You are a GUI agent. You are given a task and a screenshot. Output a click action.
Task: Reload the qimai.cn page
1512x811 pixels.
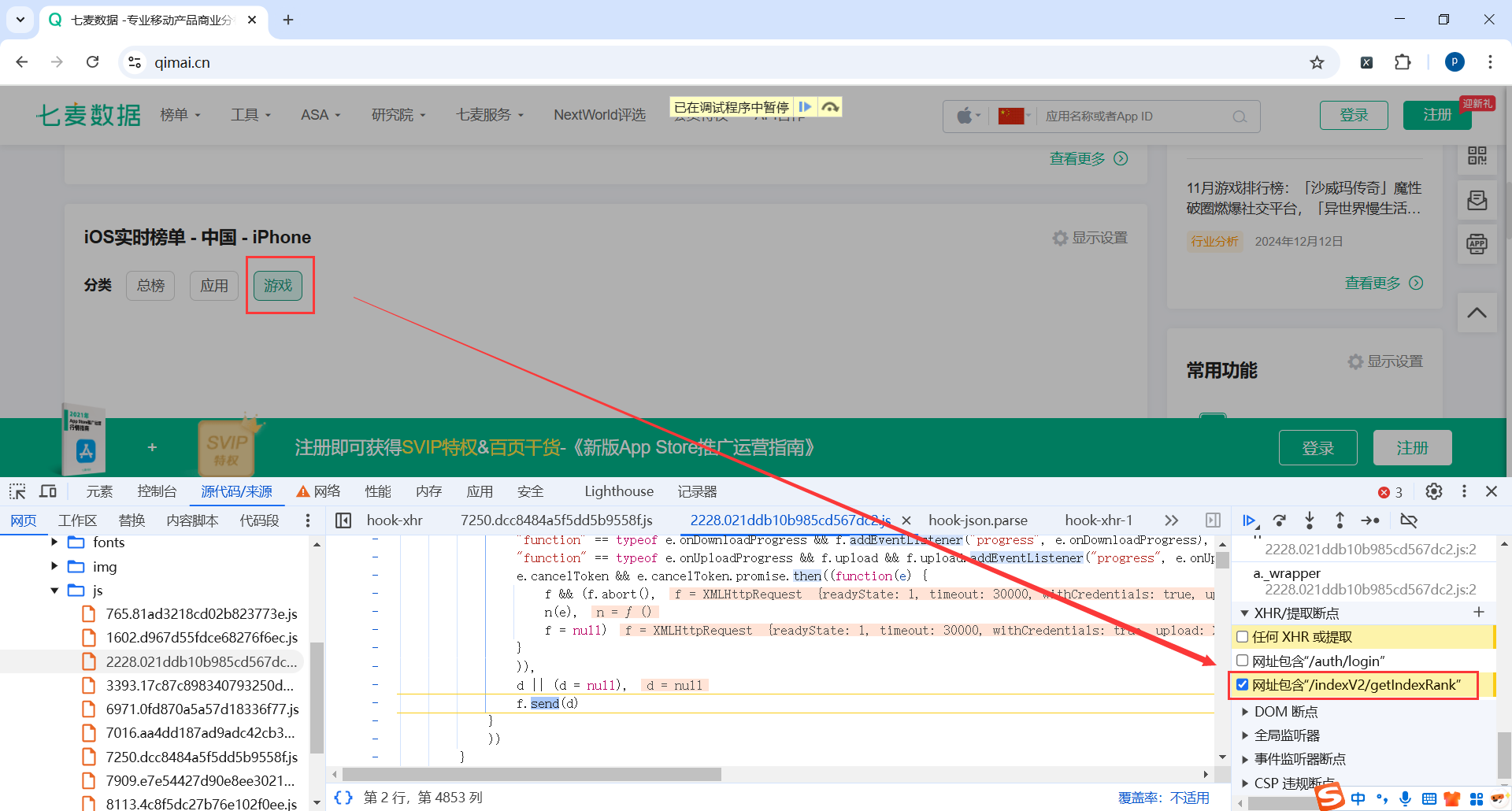[x=92, y=62]
